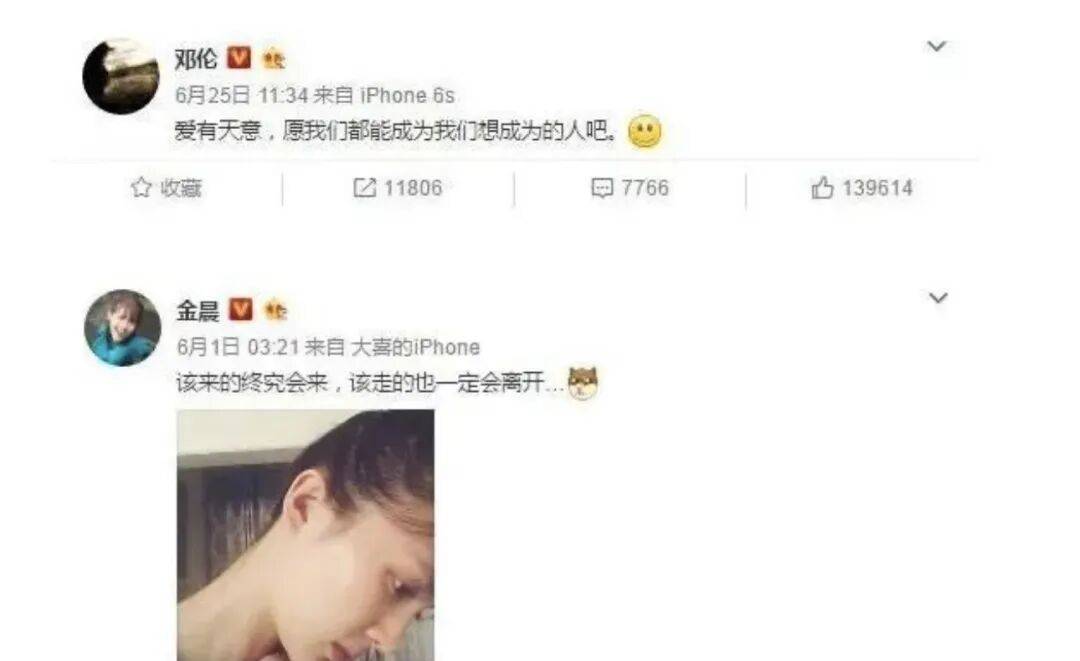Open 金晨's round profile avatar
Screen dimensions: 1080x661
tap(122, 328)
